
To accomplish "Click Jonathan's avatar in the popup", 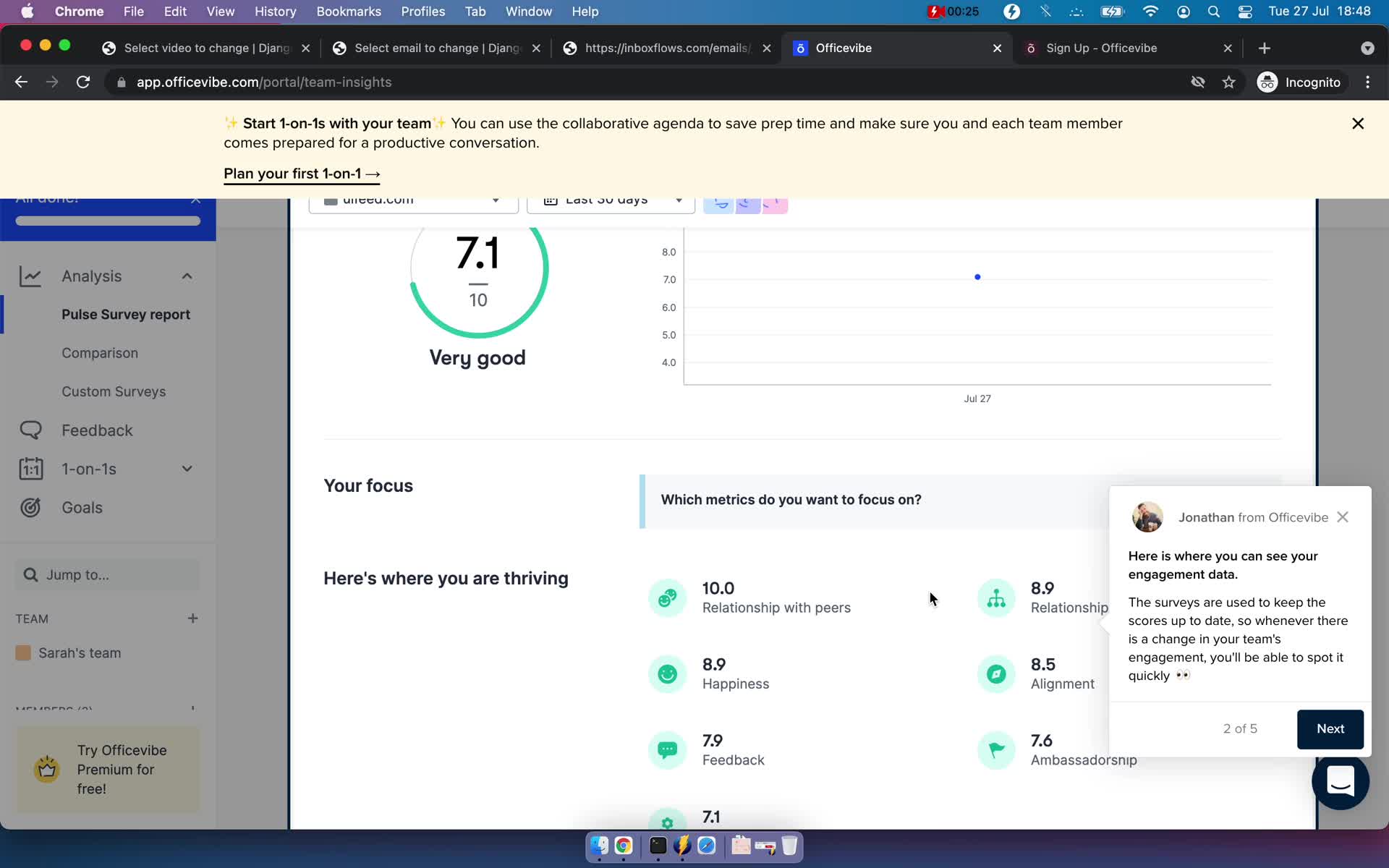I will click(x=1147, y=517).
